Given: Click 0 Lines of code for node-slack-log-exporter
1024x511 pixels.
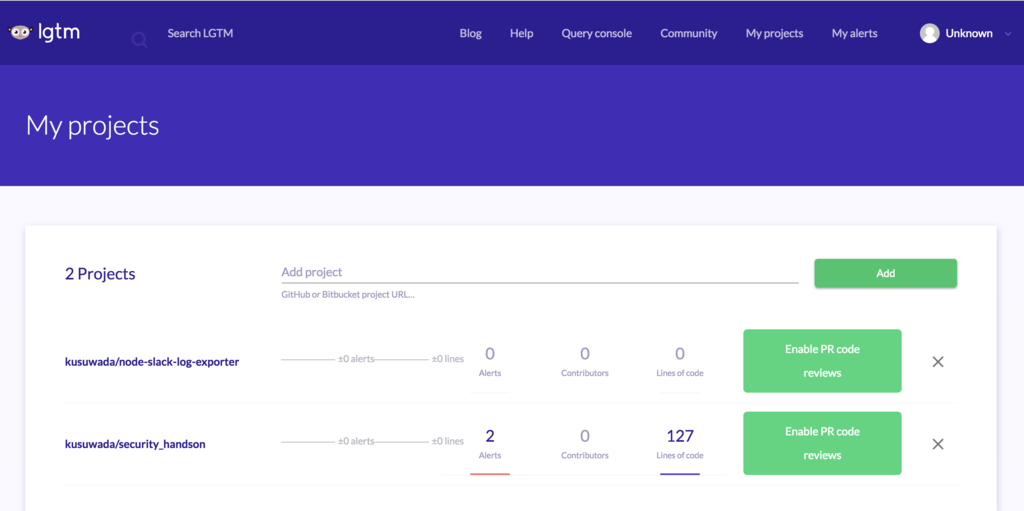Looking at the screenshot, I should [x=679, y=361].
